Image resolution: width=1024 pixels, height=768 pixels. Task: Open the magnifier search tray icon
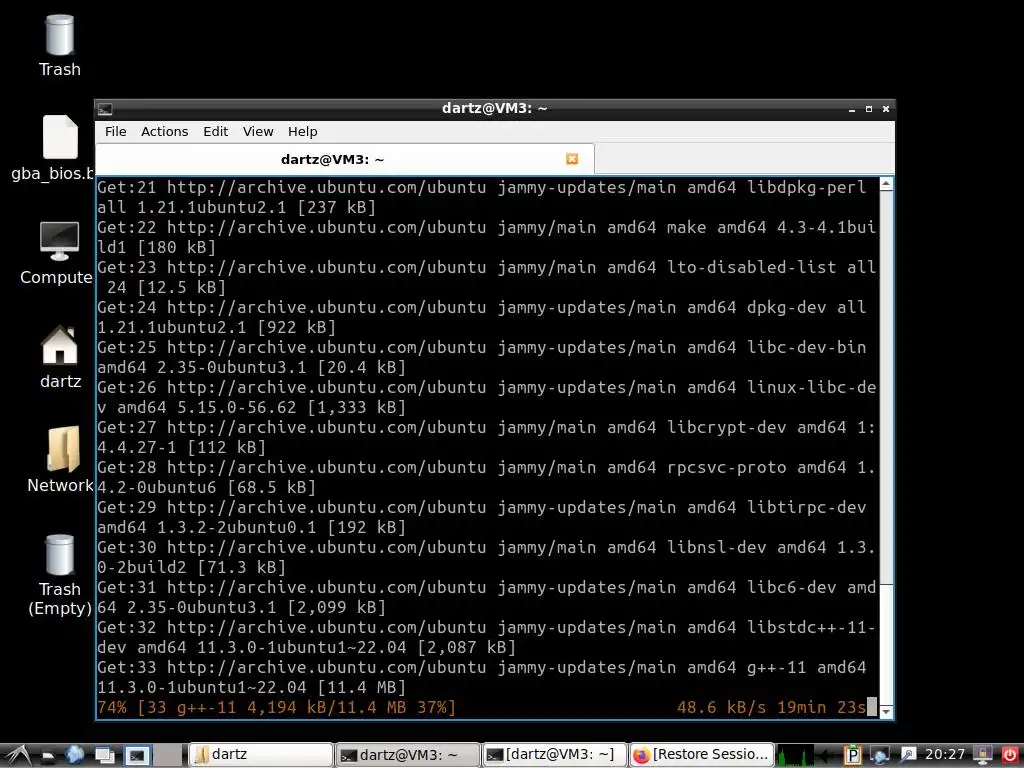click(x=908, y=754)
